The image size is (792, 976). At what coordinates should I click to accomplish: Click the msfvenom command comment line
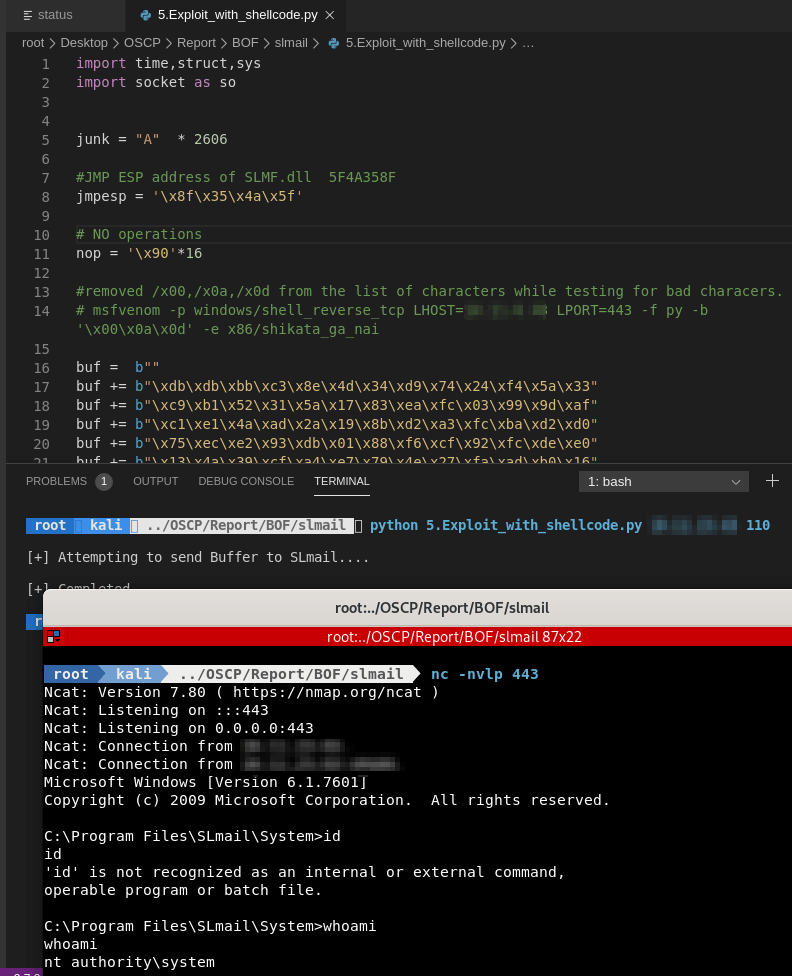pos(392,319)
